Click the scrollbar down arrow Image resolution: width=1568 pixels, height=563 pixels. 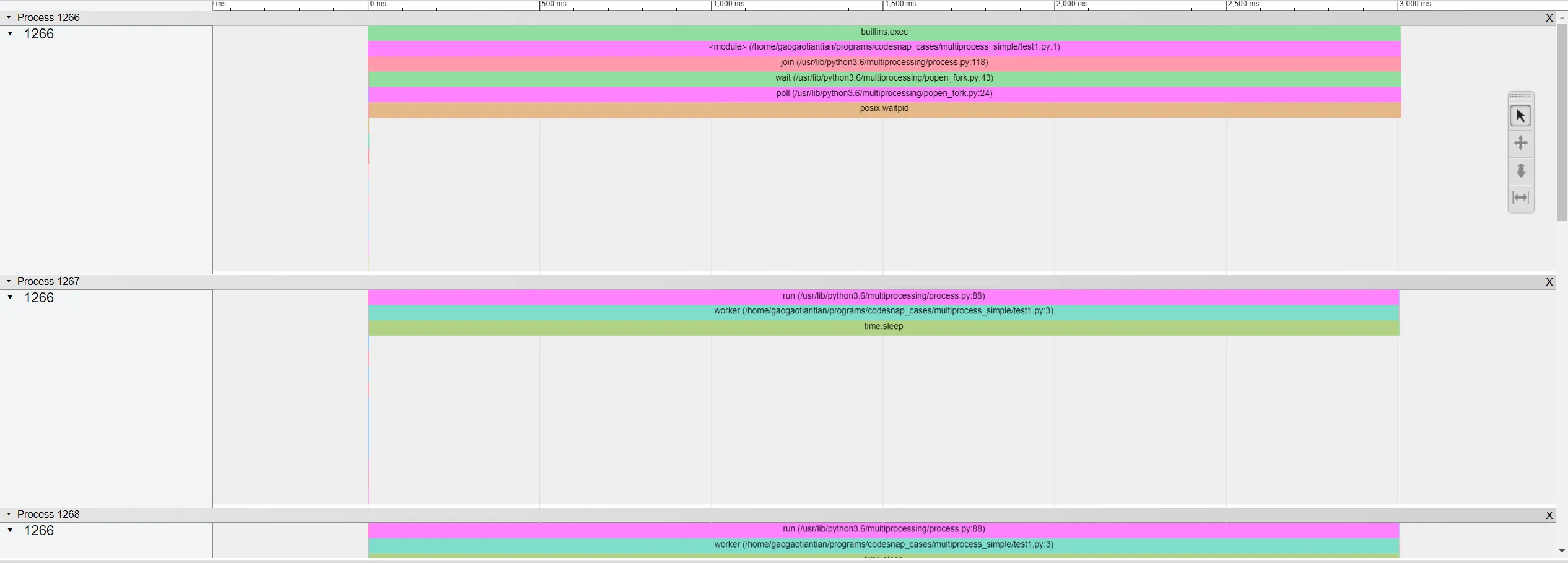(x=1562, y=551)
